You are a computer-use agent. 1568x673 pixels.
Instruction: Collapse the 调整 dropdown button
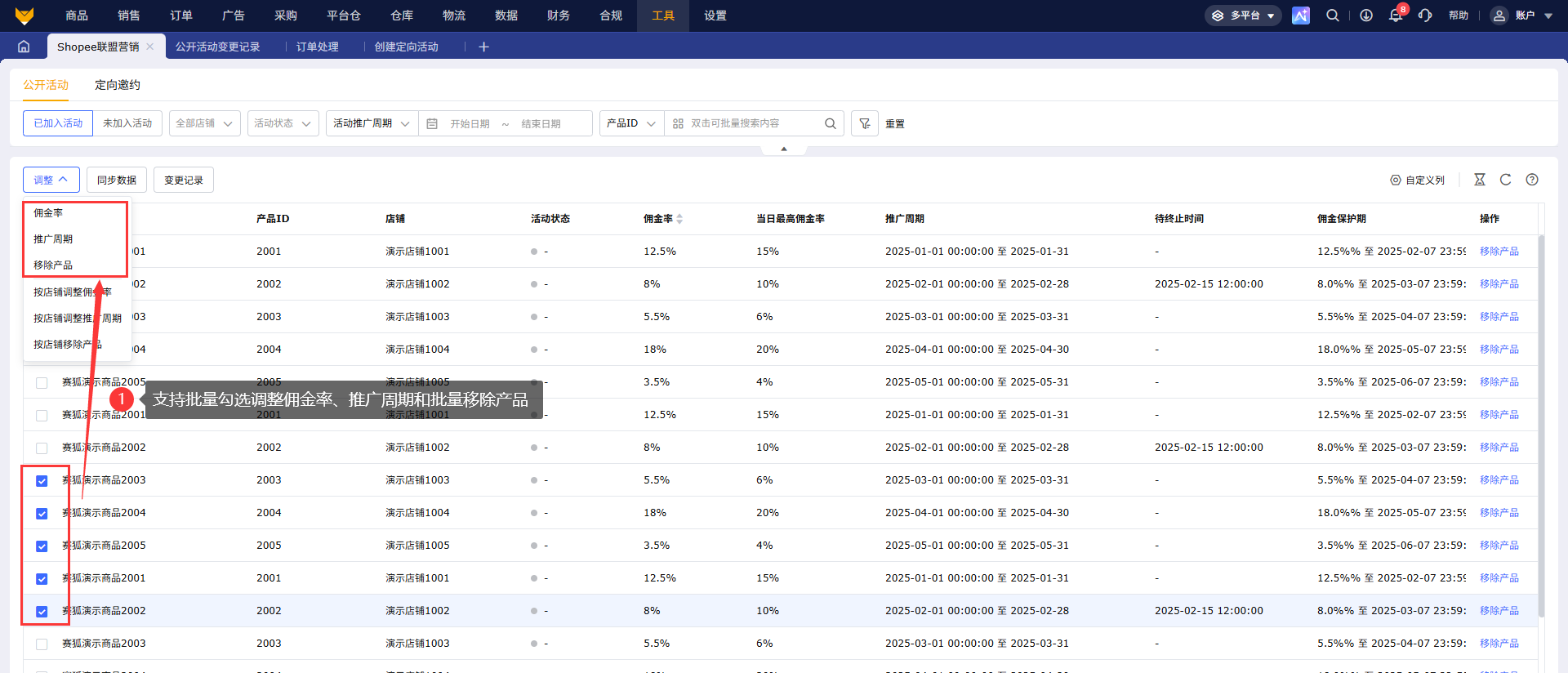coord(51,180)
